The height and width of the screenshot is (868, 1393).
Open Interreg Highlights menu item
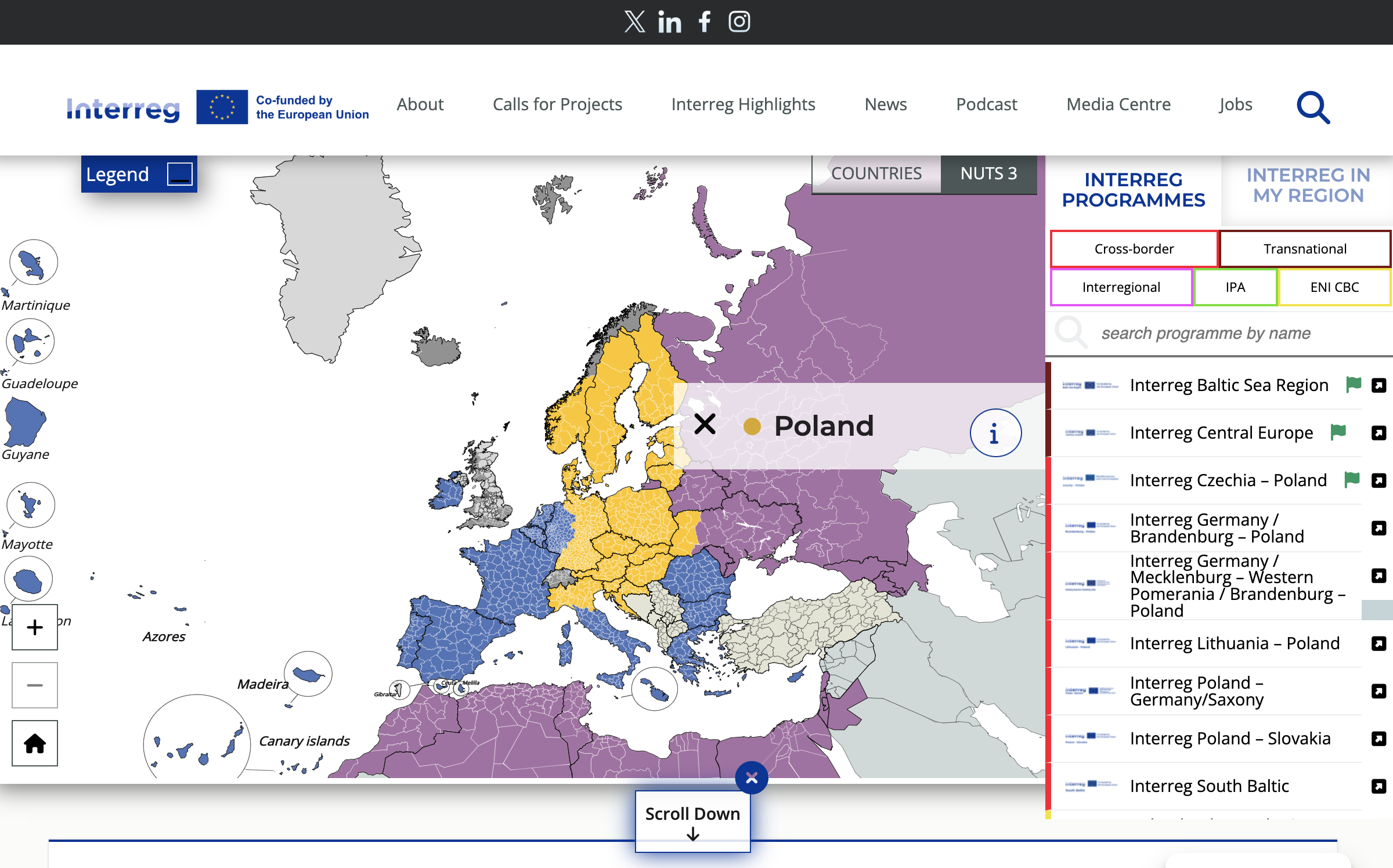click(x=743, y=104)
